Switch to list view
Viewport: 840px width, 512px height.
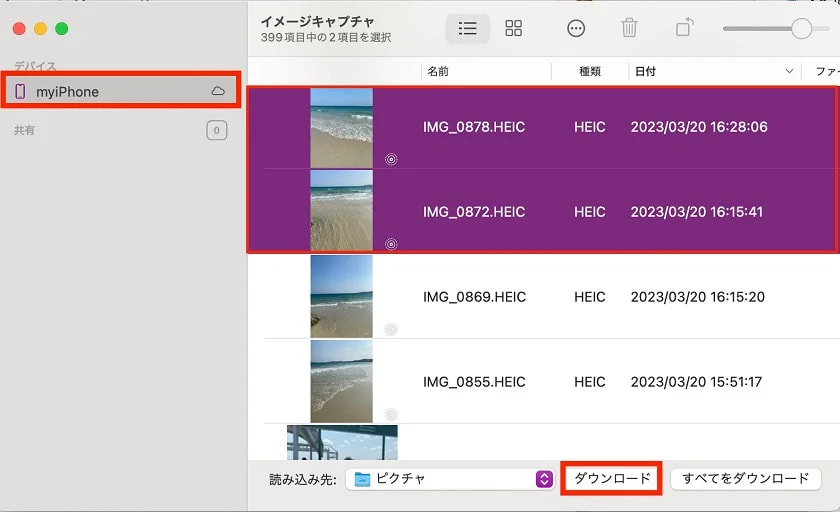pos(467,28)
